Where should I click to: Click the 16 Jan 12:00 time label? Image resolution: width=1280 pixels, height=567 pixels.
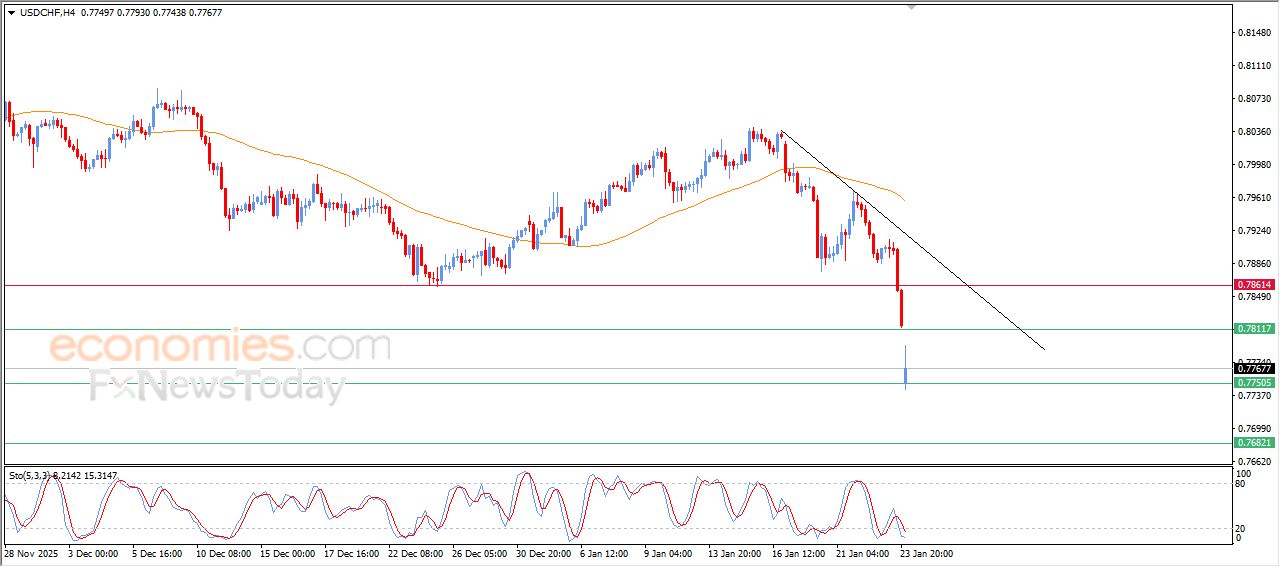point(797,552)
